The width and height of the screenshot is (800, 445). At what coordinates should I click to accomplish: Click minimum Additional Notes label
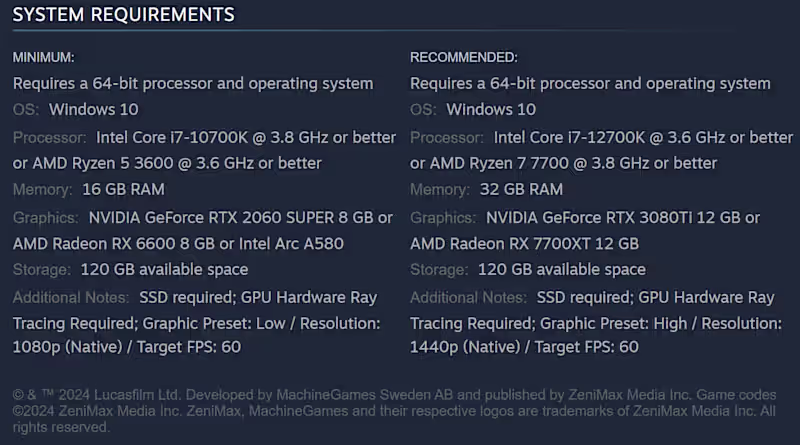click(71, 297)
